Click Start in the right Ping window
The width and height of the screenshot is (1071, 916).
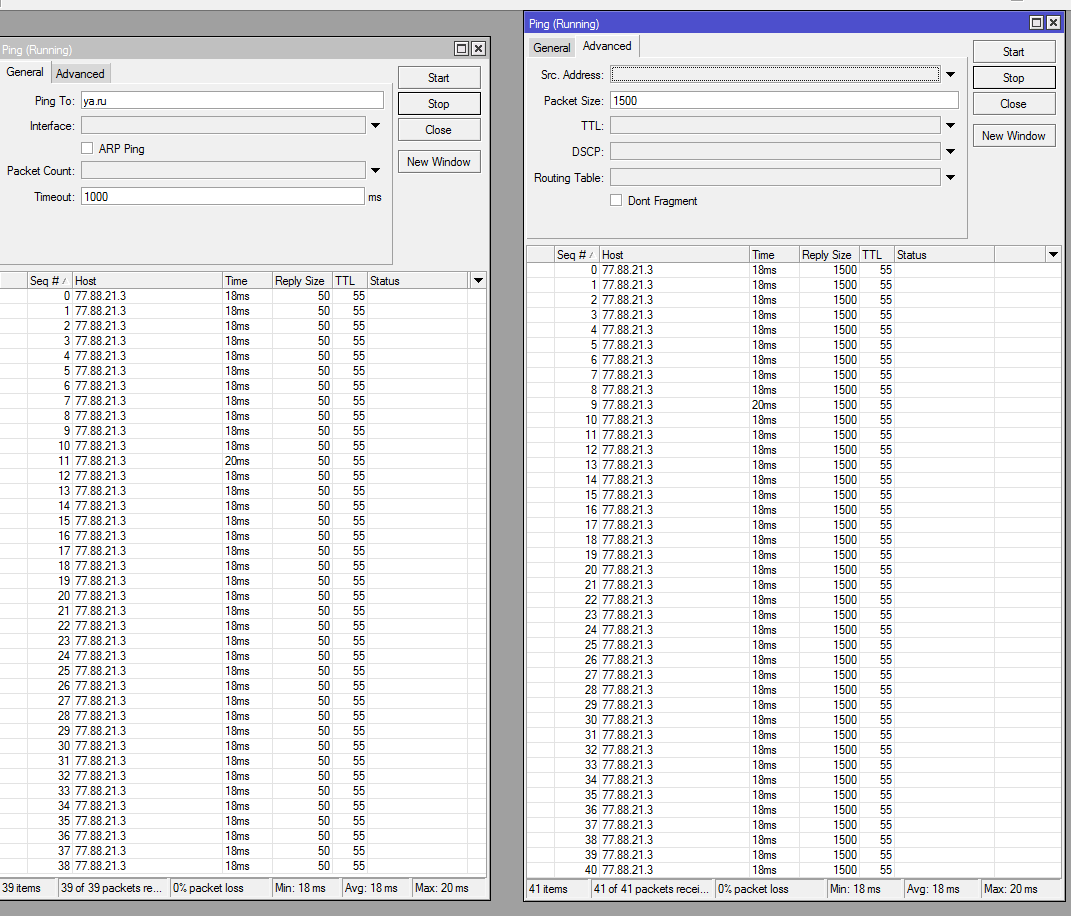1013,52
